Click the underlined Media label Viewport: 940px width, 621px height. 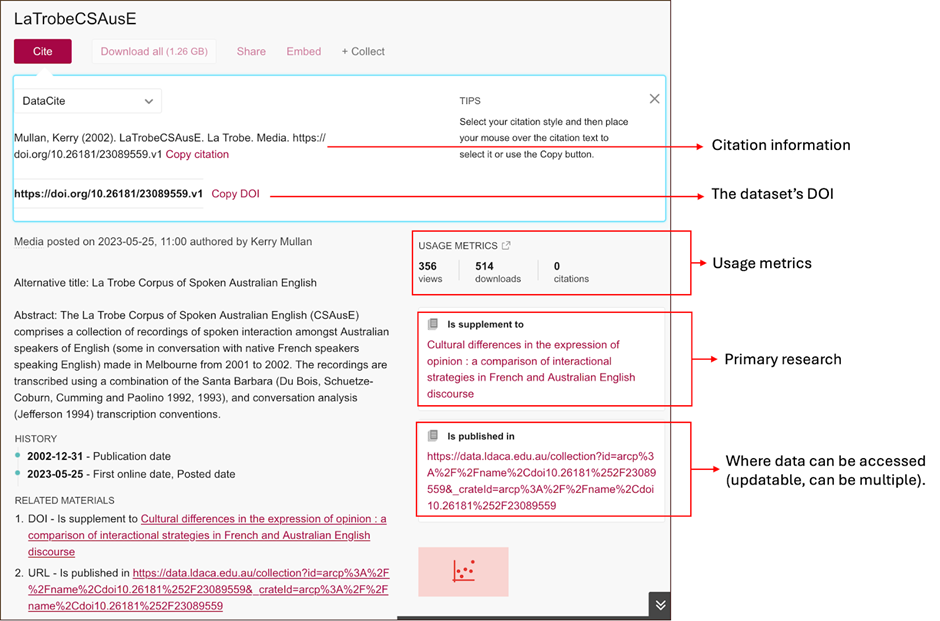pos(29,242)
